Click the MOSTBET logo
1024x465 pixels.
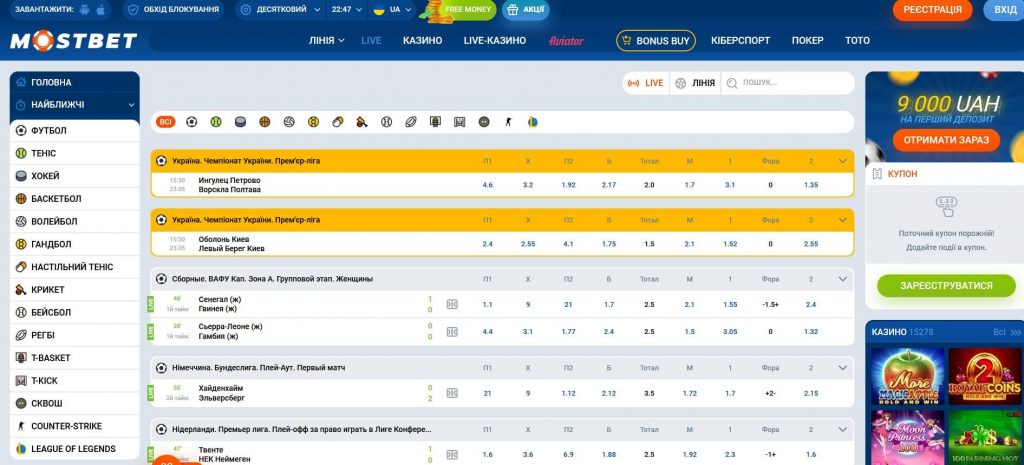click(73, 41)
